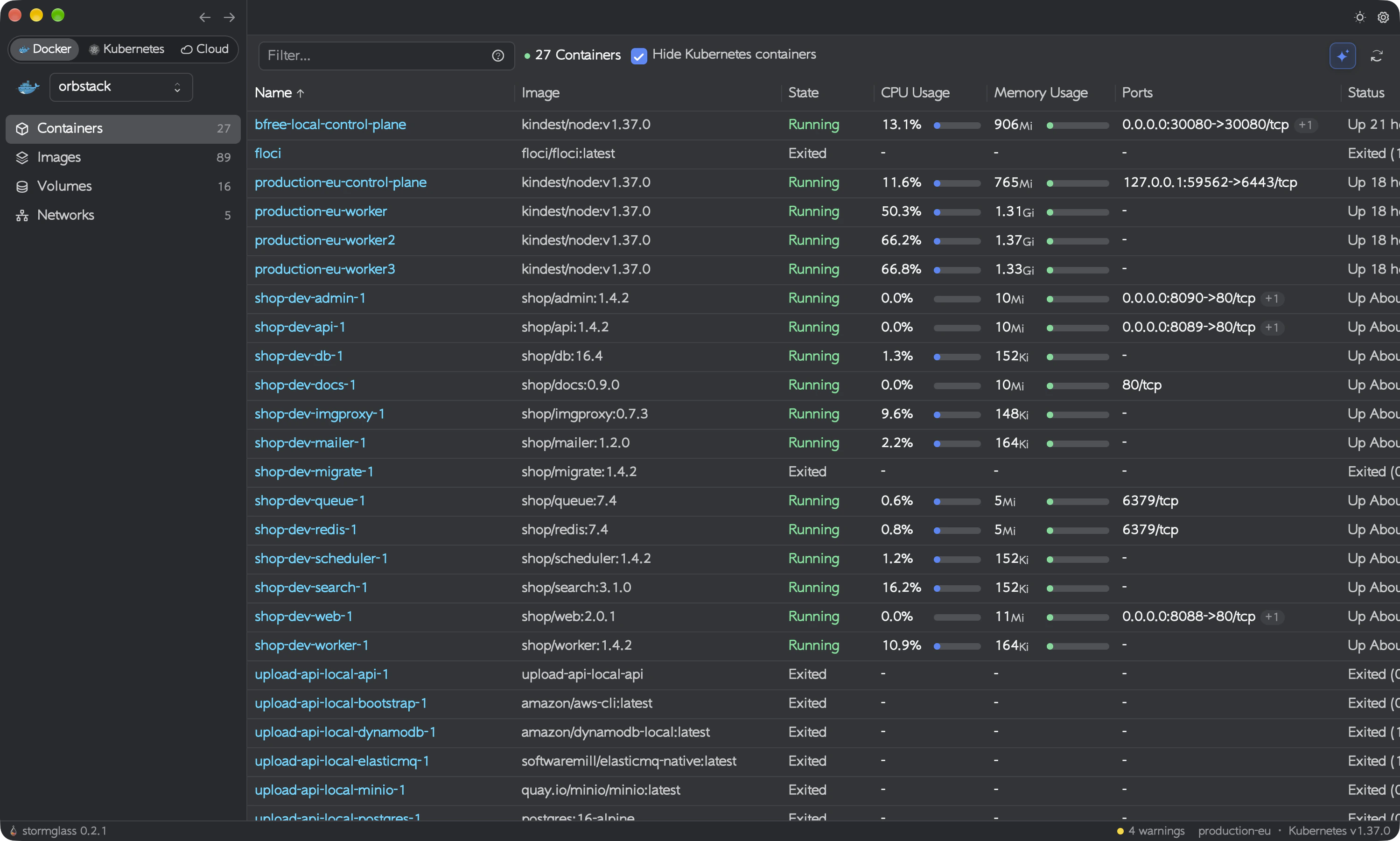Sort by the State column header
1400x841 pixels.
tap(803, 93)
